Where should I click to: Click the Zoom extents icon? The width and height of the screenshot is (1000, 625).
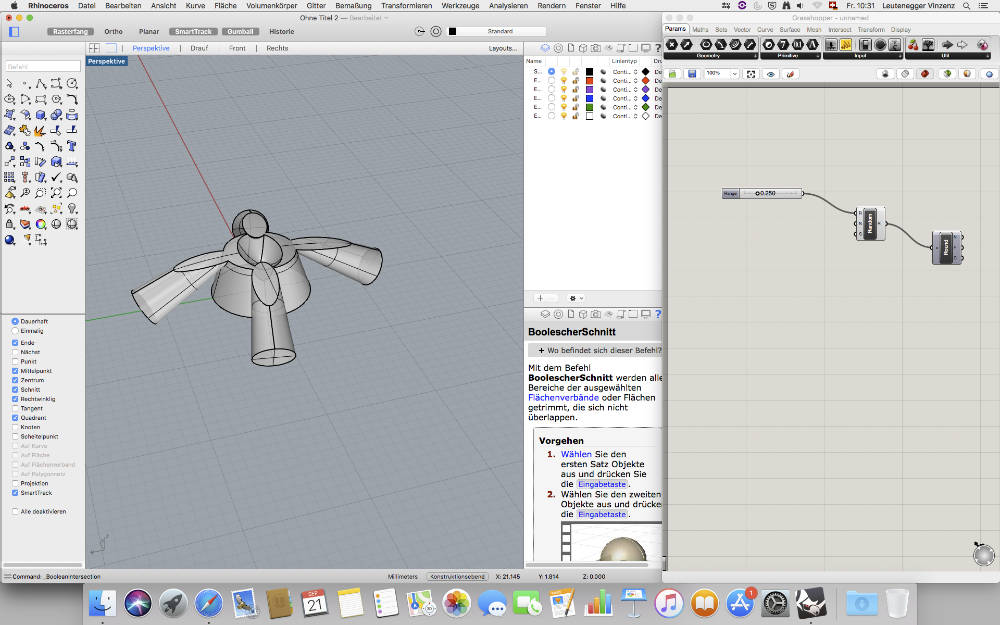[x=57, y=193]
